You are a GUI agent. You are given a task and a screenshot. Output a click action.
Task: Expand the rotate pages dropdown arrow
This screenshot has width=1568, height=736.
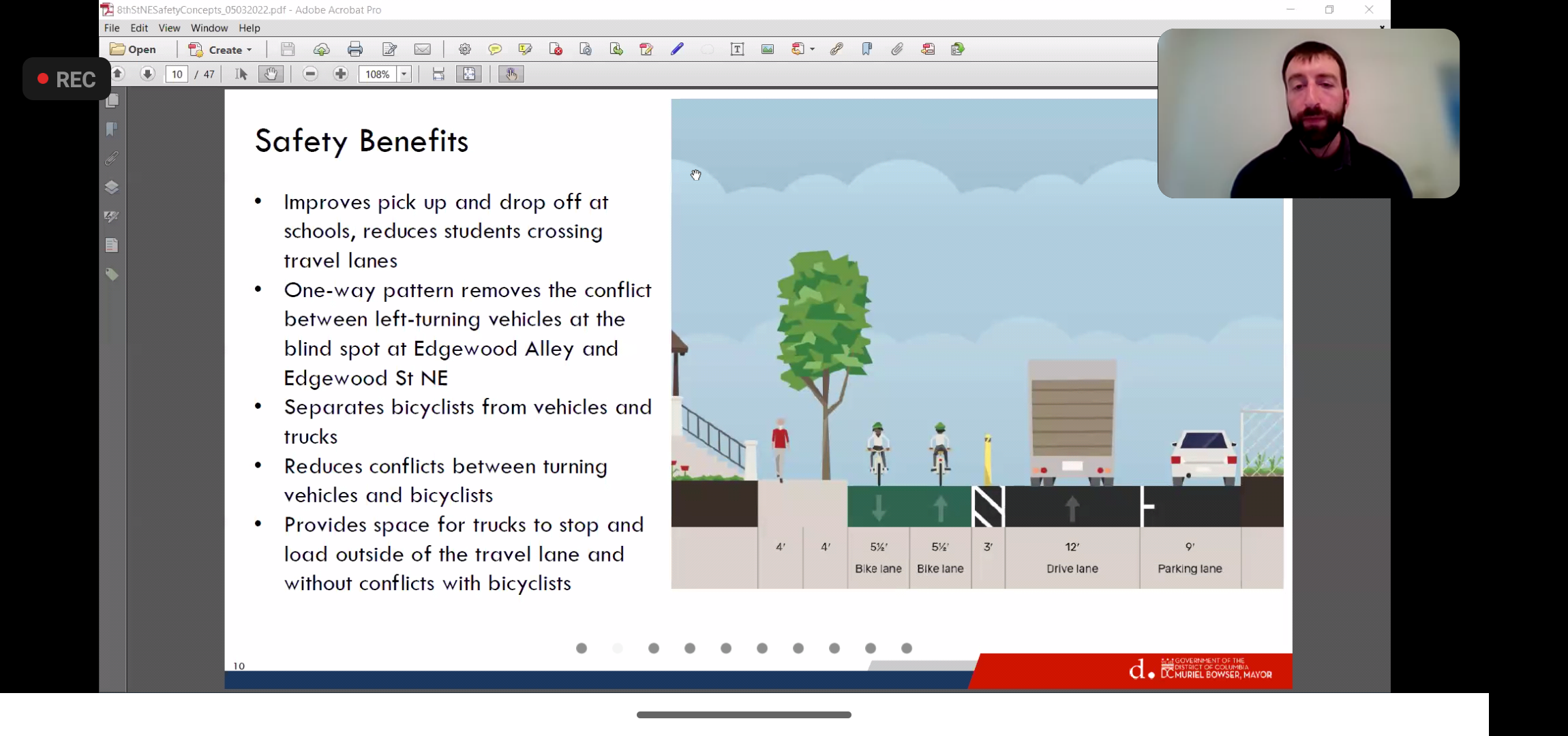[812, 49]
